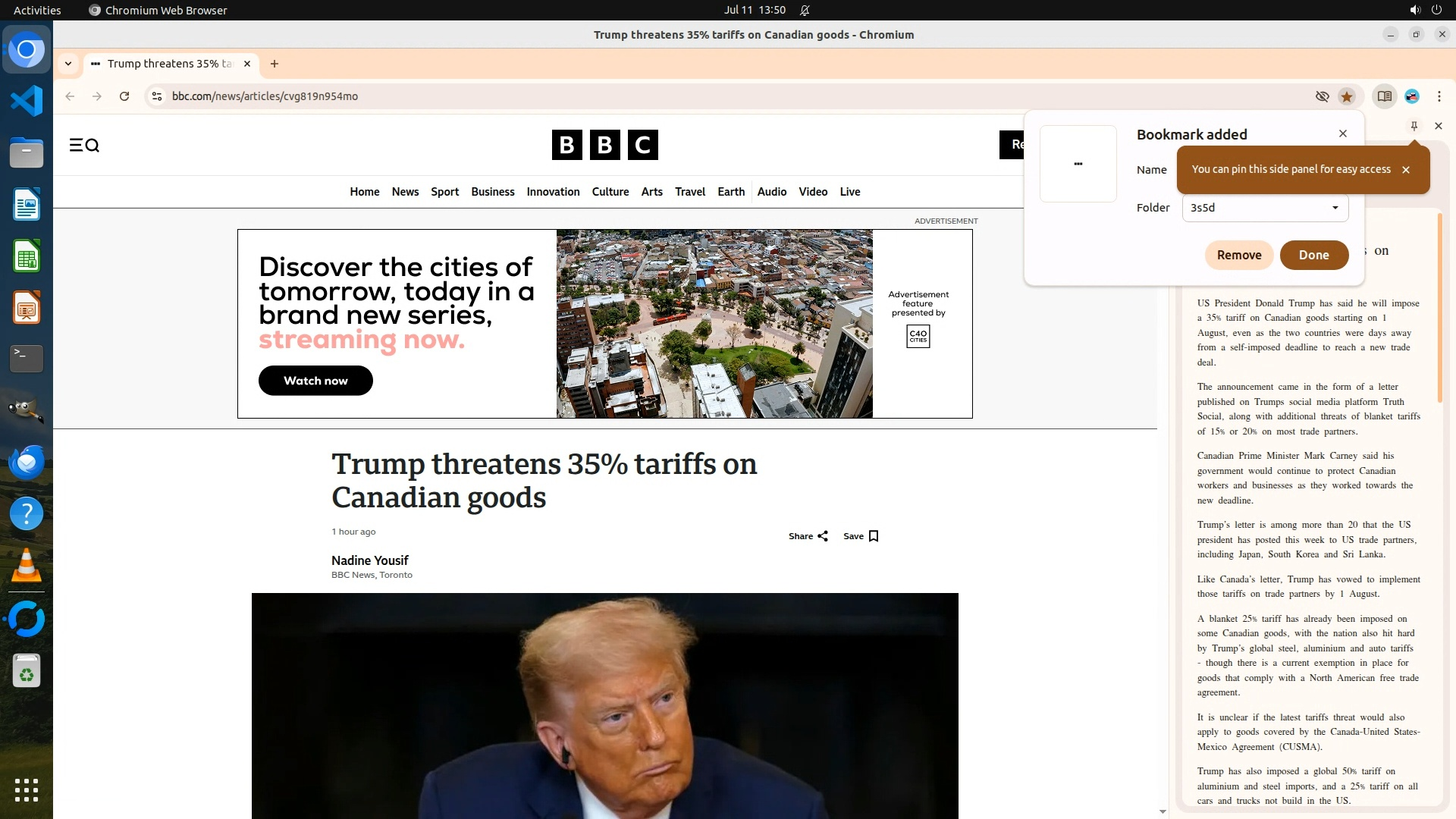Reload the page with refresh icon
The width and height of the screenshot is (1456, 819).
124,96
